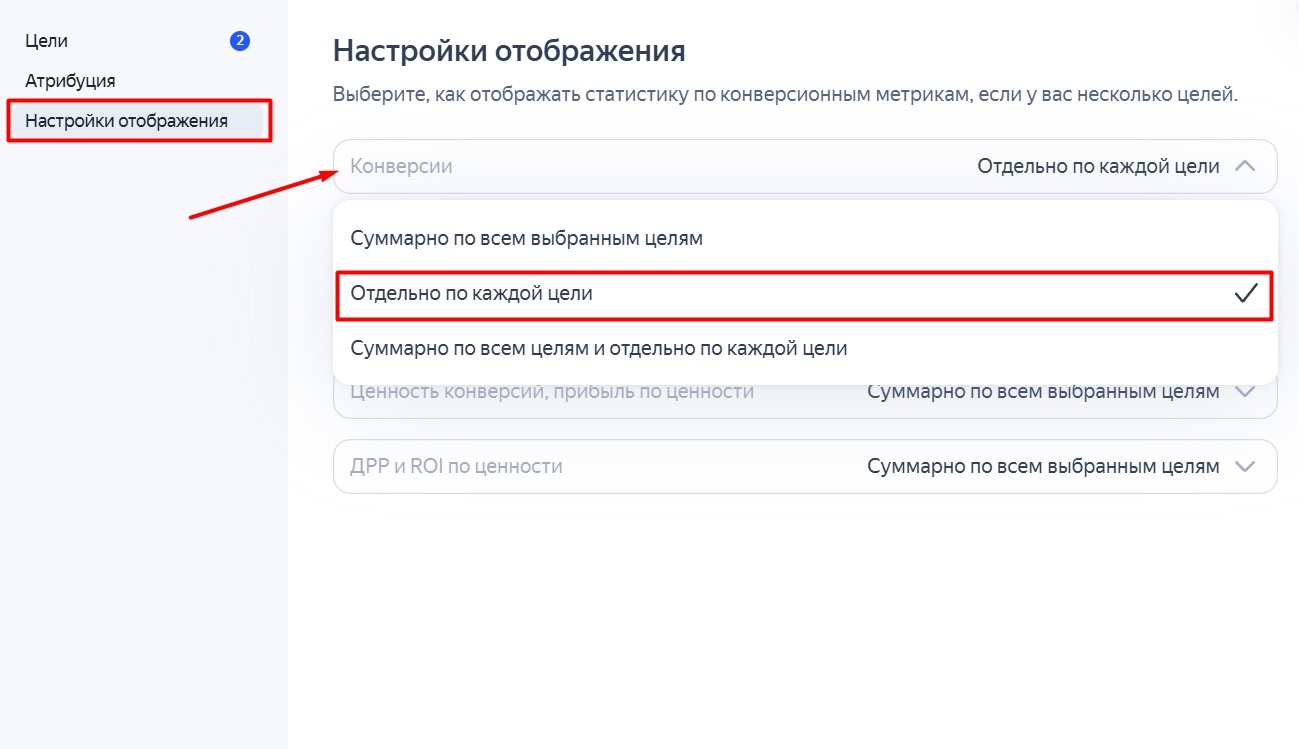Click the blue "2" goals counter badge

coord(239,41)
